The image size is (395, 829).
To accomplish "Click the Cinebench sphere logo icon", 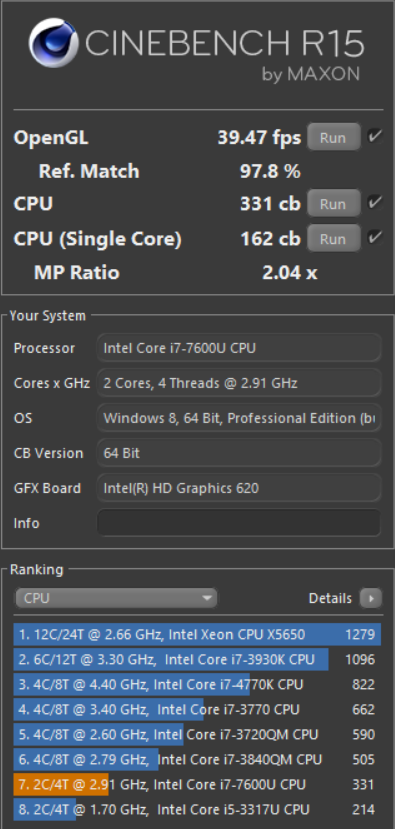I will pos(53,43).
